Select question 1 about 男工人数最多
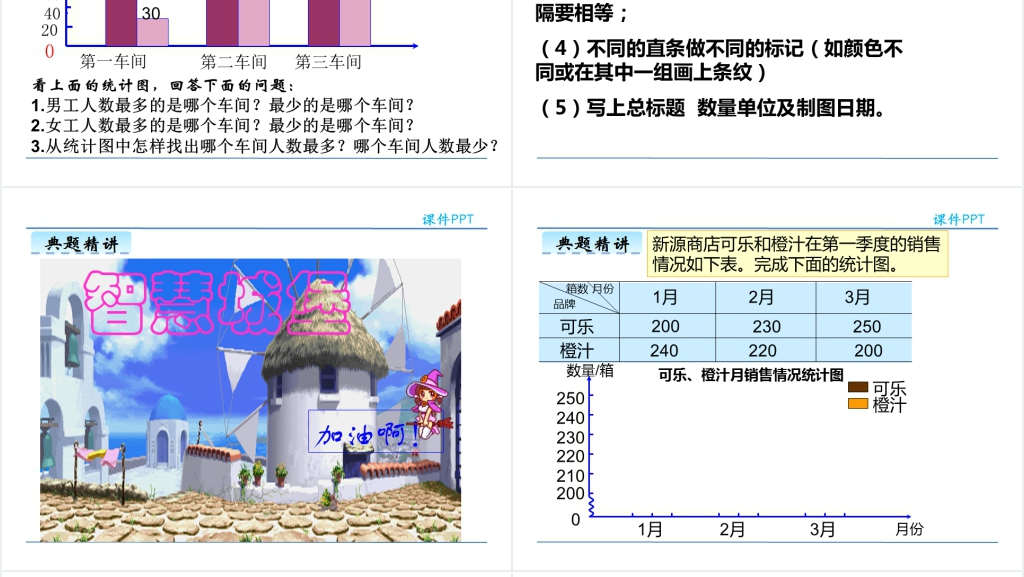The width and height of the screenshot is (1024, 577). [x=223, y=105]
